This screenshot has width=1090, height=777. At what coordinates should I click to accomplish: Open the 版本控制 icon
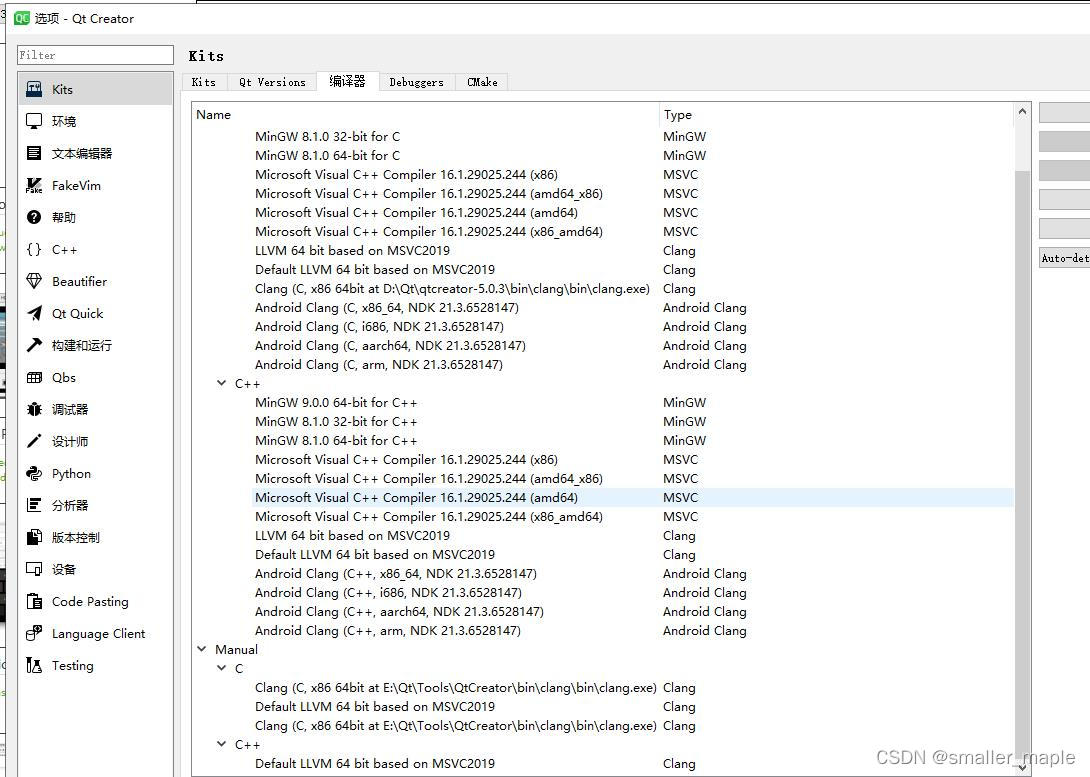pyautogui.click(x=34, y=537)
